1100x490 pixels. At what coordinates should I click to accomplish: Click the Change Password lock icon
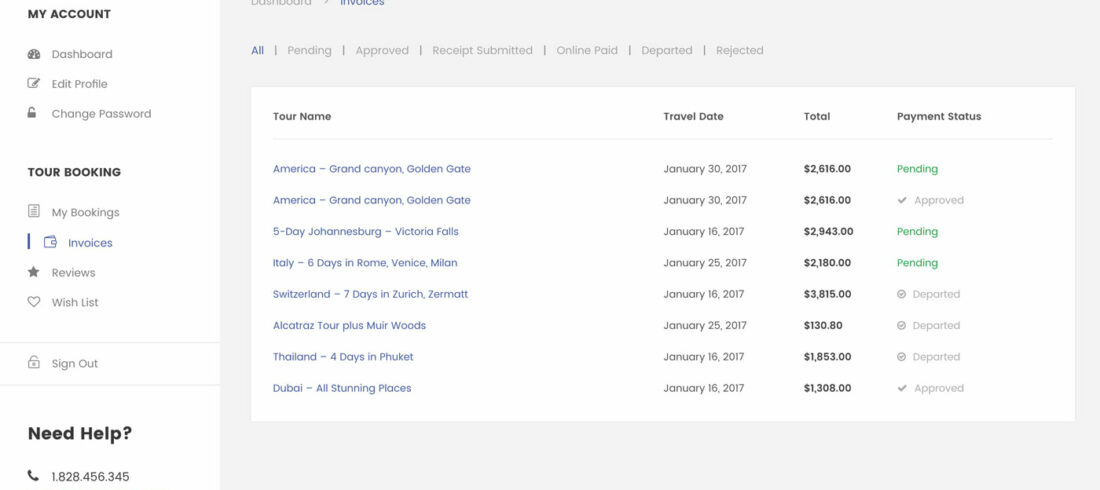(33, 113)
